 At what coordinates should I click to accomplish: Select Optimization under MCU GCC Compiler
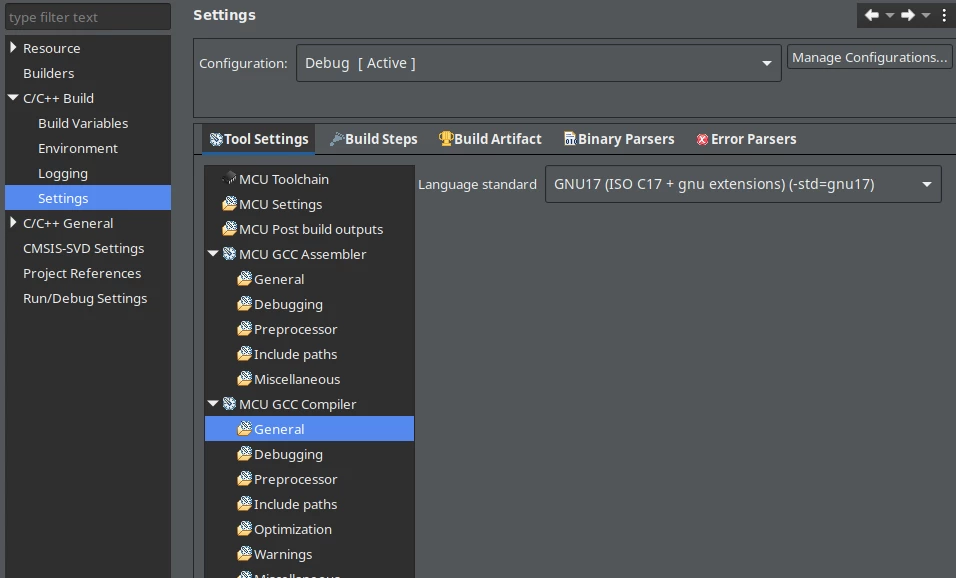[x=293, y=529]
